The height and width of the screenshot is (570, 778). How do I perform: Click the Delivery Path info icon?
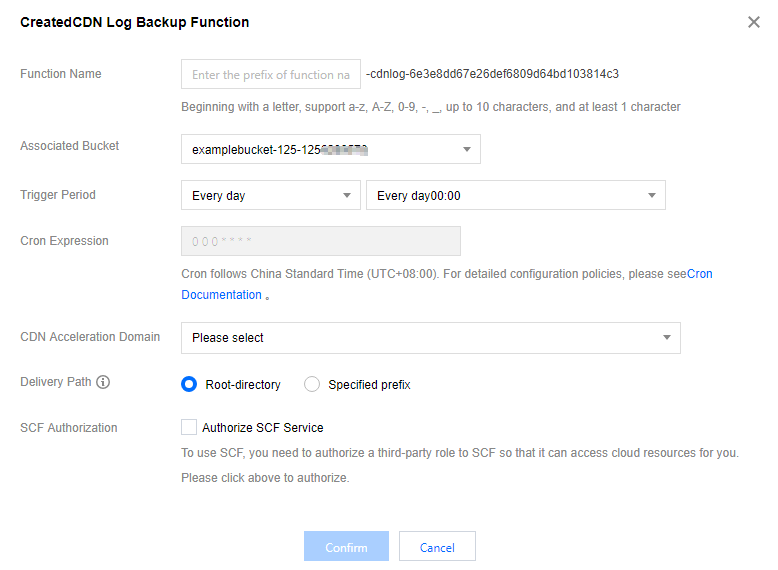click(x=103, y=382)
